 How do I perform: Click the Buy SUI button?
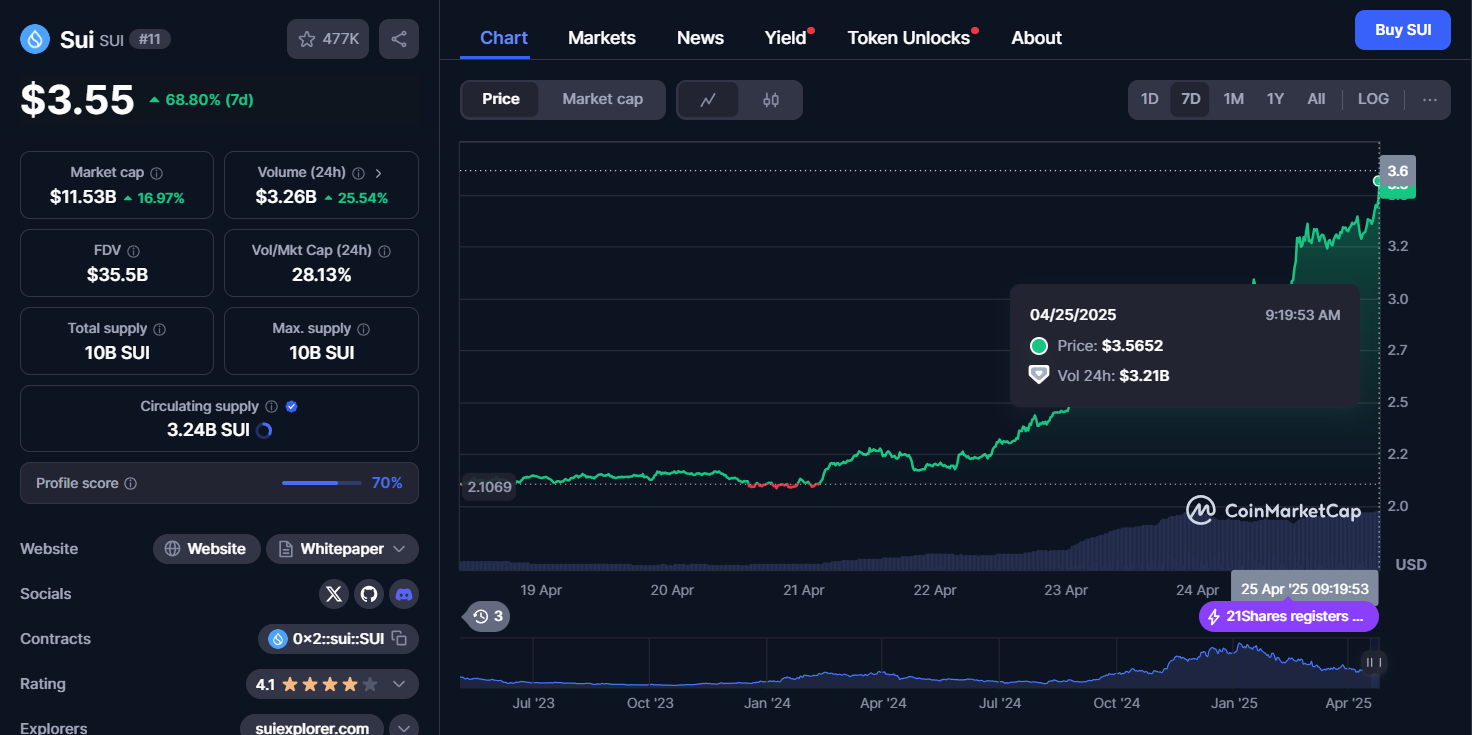point(1402,30)
